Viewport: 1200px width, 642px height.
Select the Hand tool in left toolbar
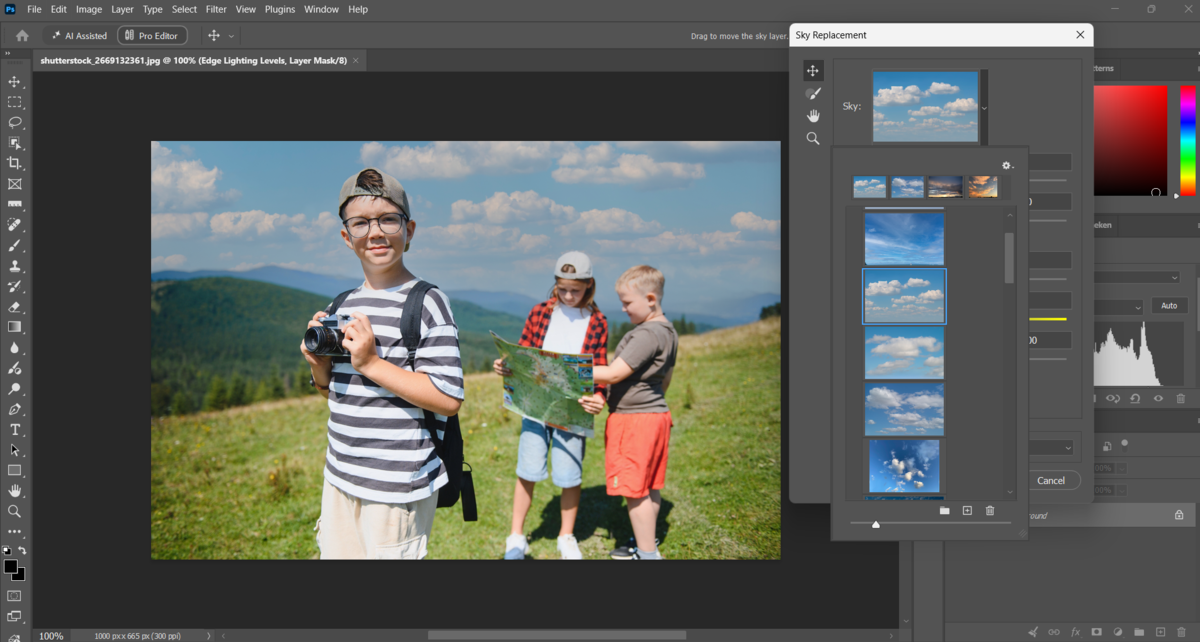pyautogui.click(x=14, y=491)
